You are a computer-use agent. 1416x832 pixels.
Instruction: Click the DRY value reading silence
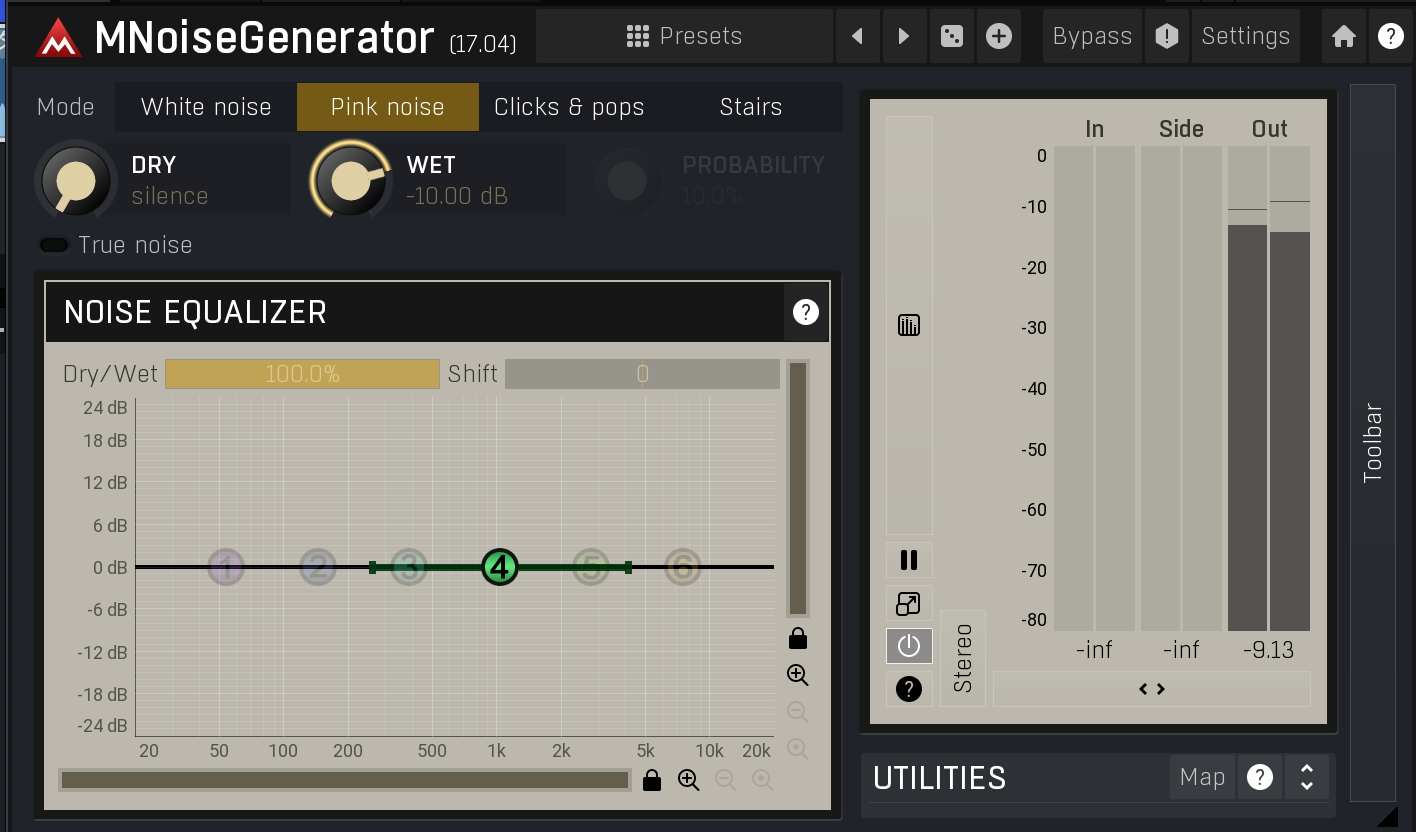pyautogui.click(x=170, y=196)
